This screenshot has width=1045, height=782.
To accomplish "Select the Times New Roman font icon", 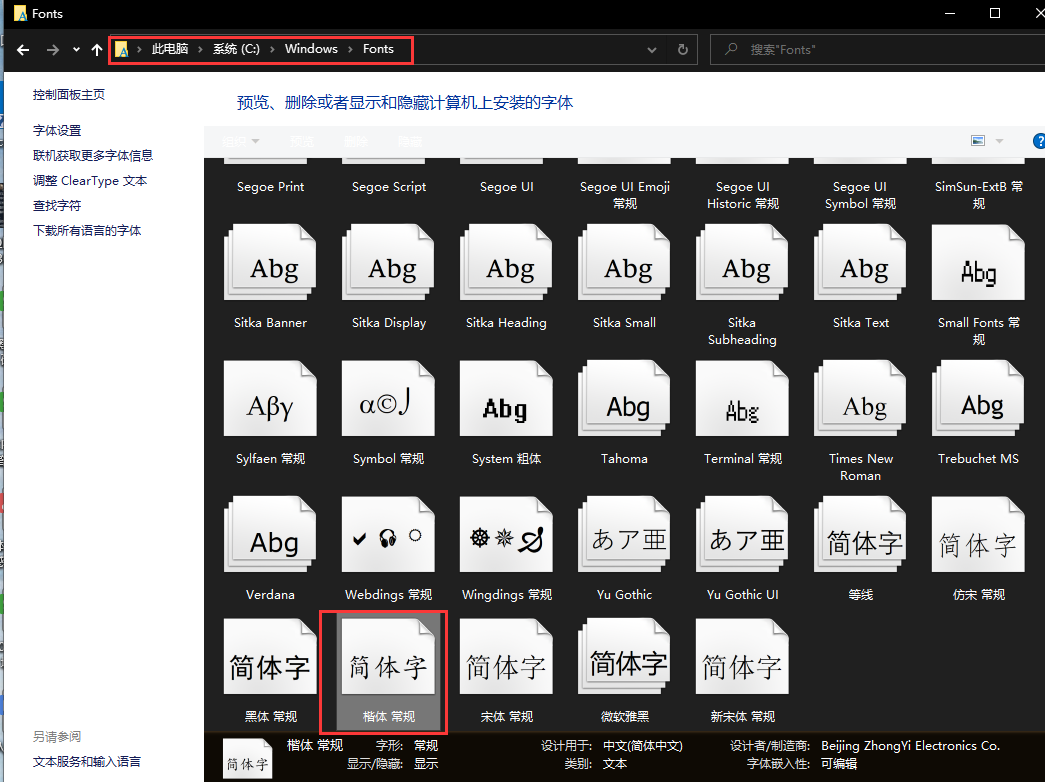I will click(860, 399).
